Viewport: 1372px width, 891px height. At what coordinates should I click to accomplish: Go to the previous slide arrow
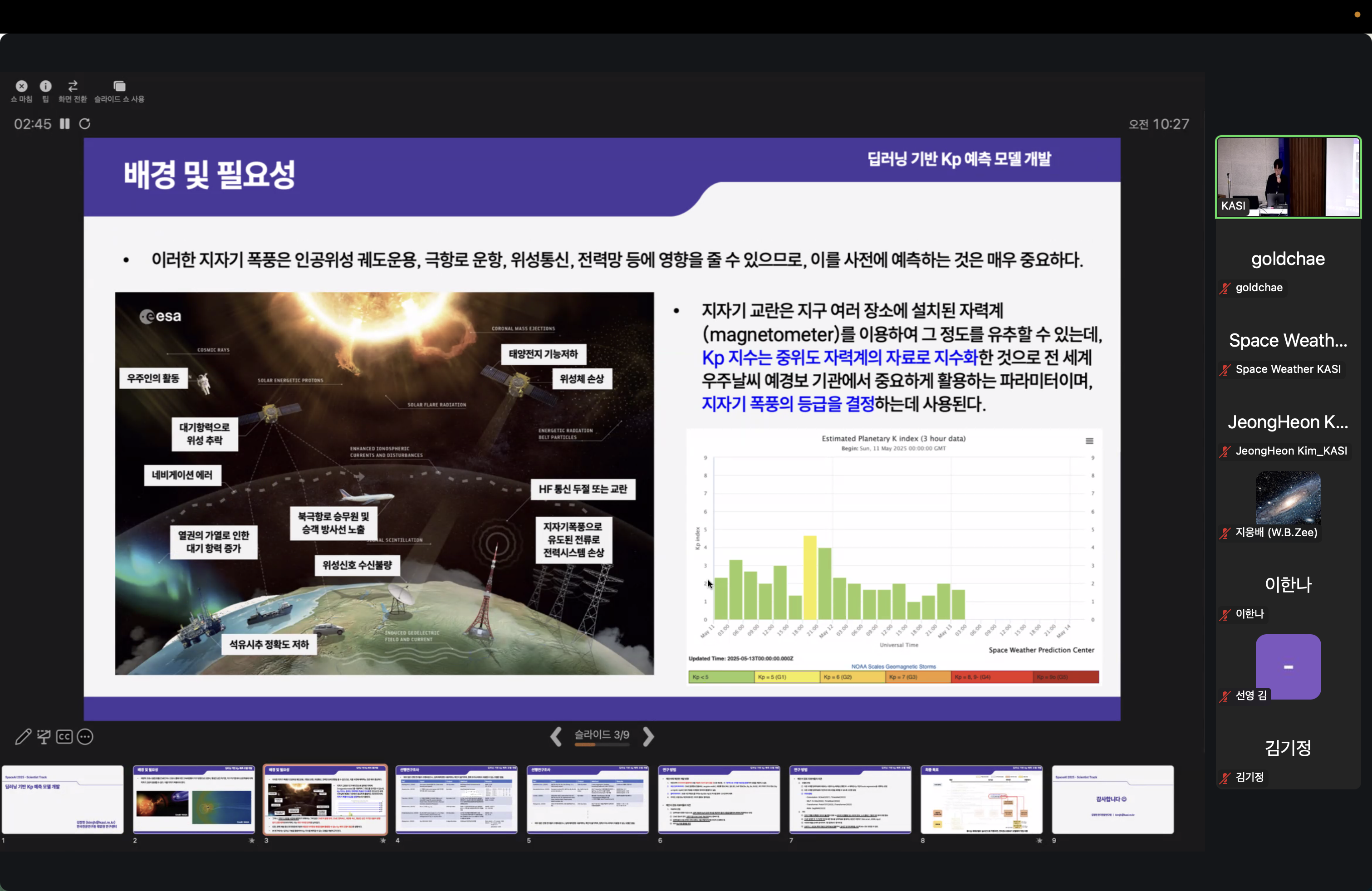coord(556,736)
